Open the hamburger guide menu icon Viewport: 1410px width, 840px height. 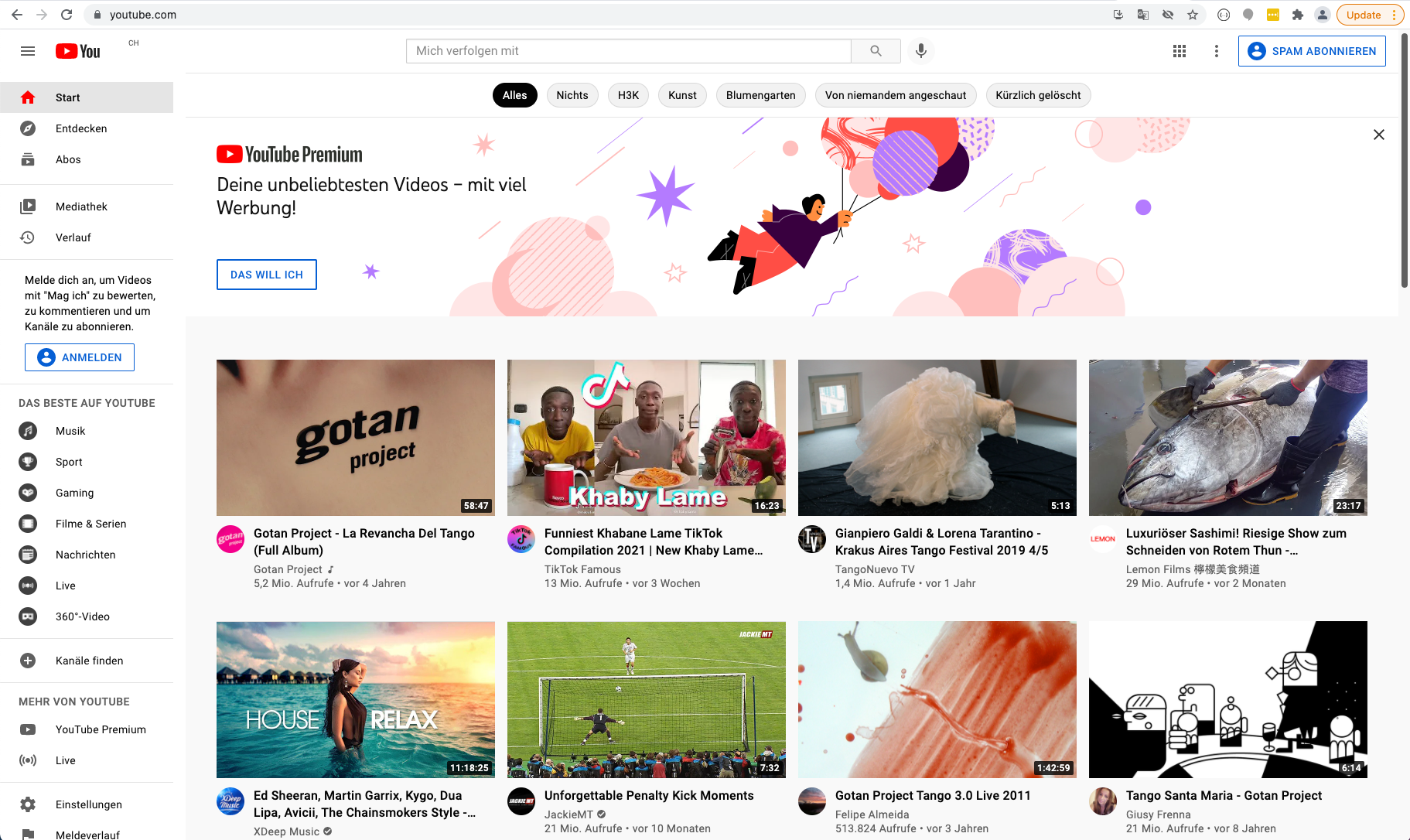28,51
